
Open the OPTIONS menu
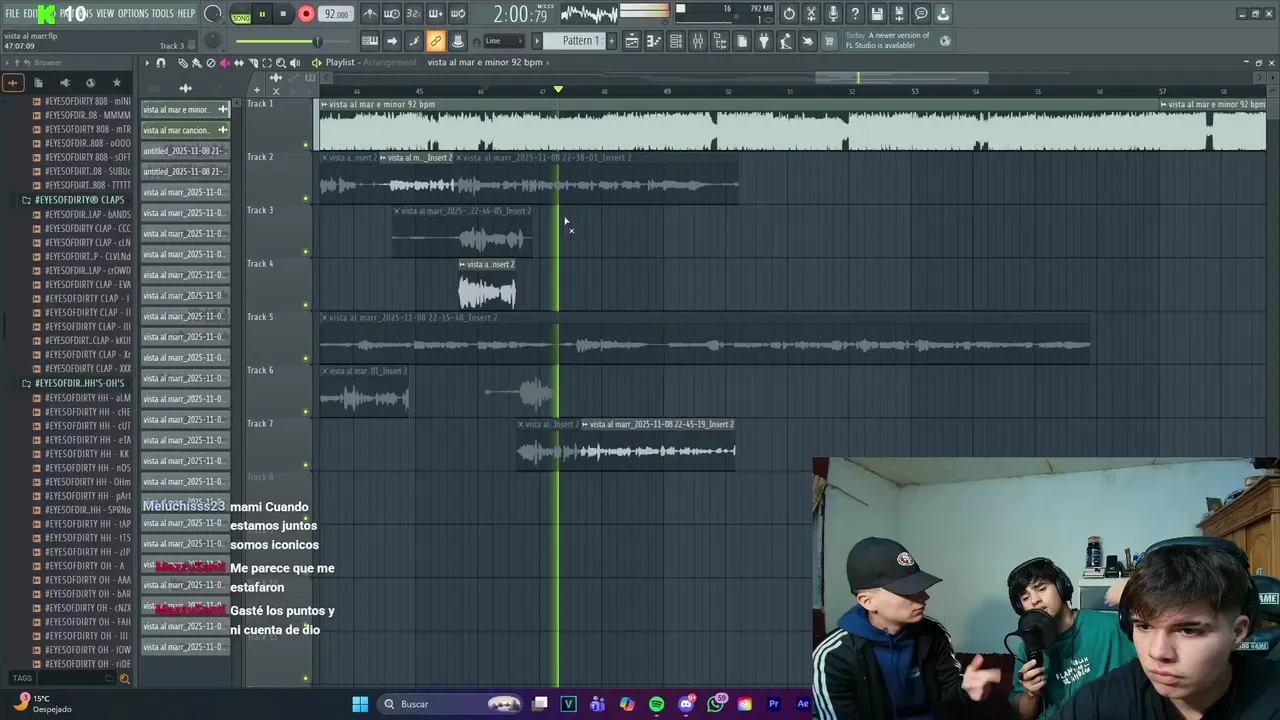tap(133, 14)
